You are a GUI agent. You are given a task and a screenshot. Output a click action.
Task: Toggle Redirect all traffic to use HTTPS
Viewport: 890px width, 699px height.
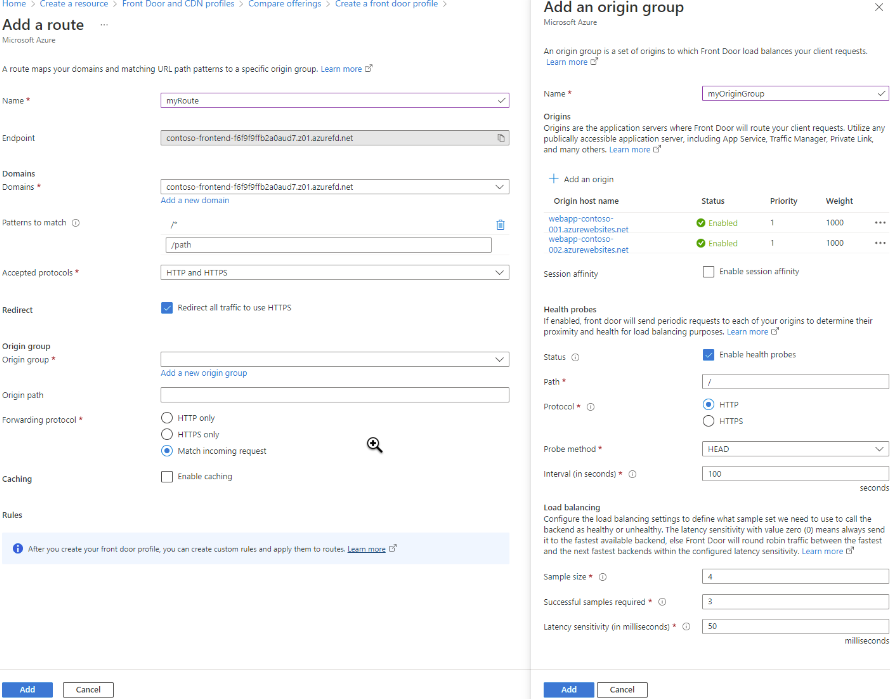point(167,308)
